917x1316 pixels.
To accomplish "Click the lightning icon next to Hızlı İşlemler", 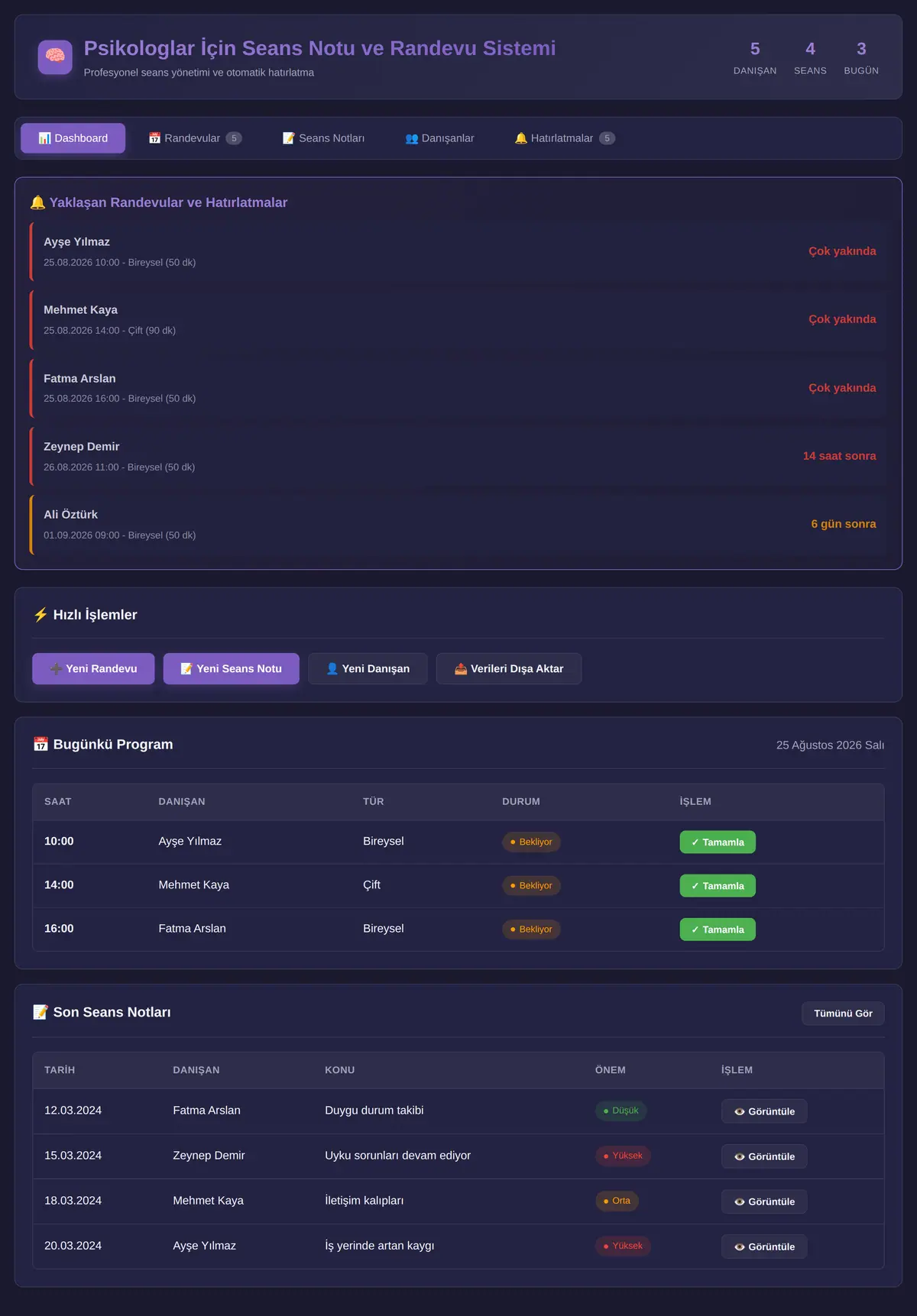I will pyautogui.click(x=41, y=615).
